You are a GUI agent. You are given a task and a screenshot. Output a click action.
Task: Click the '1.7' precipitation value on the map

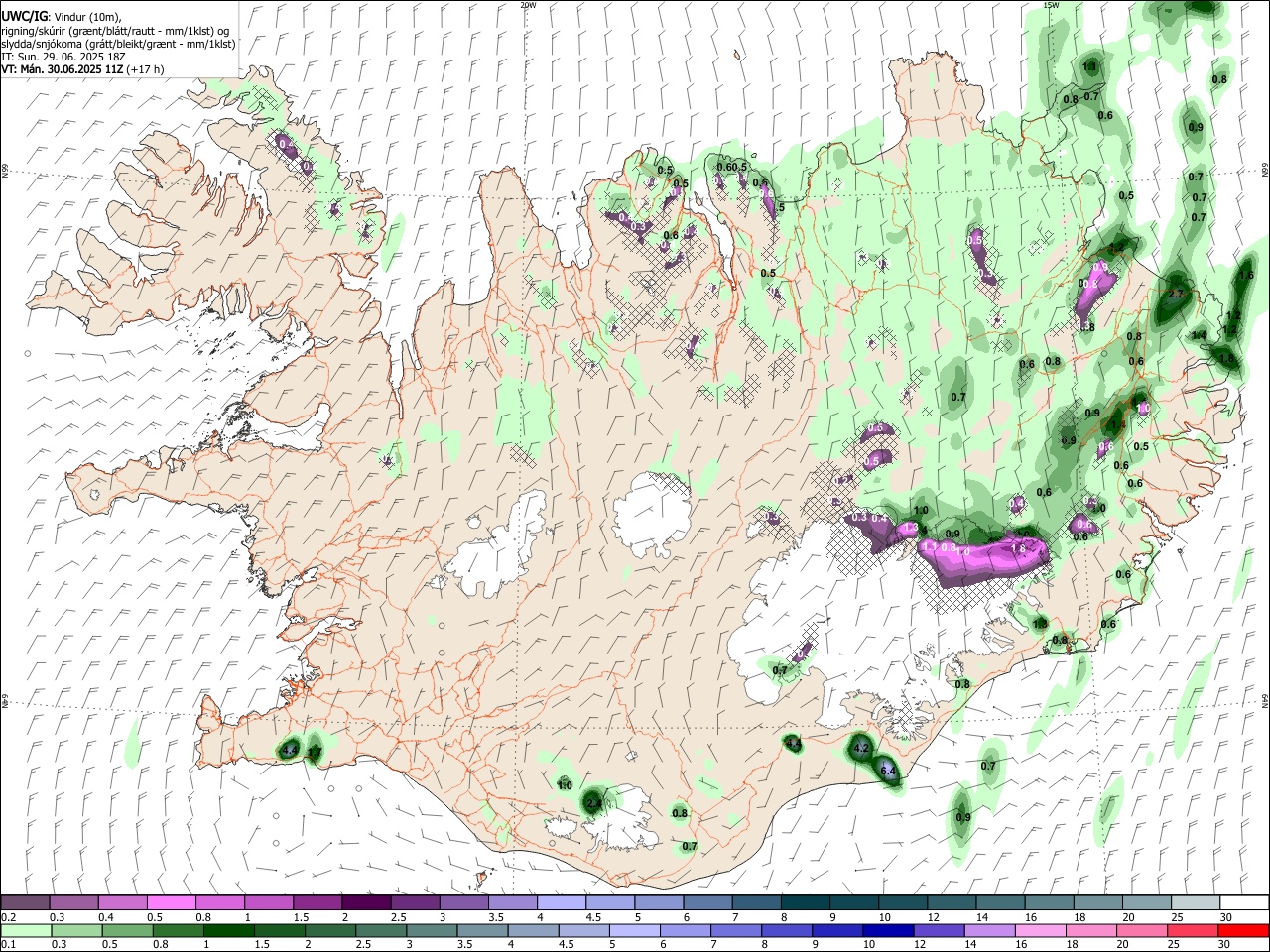coord(315,753)
